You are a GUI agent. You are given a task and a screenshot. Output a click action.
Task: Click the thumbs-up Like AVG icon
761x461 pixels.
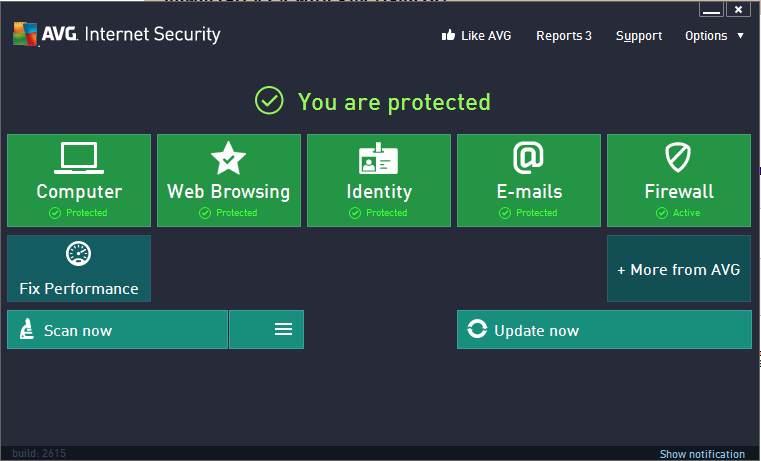coord(448,36)
